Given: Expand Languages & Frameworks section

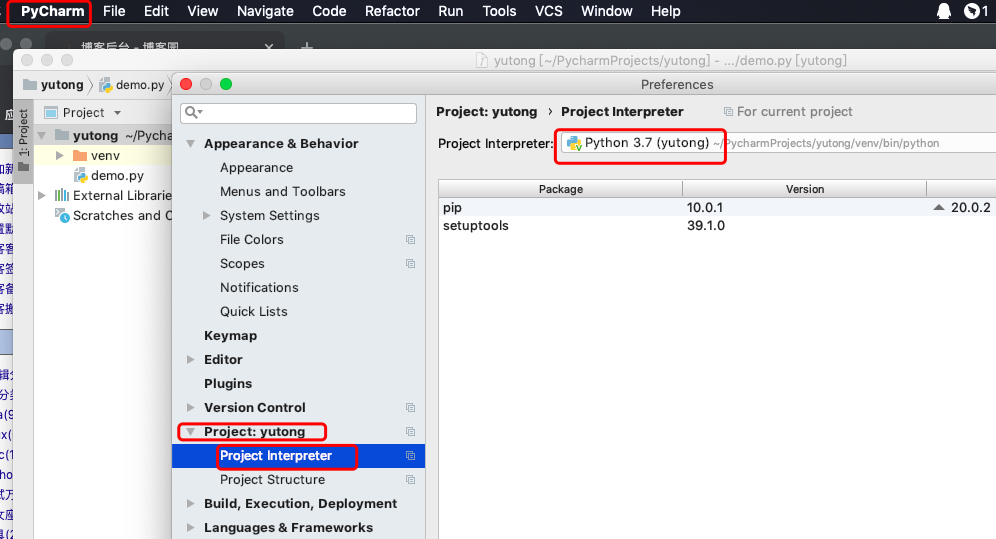Looking at the screenshot, I should point(191,528).
